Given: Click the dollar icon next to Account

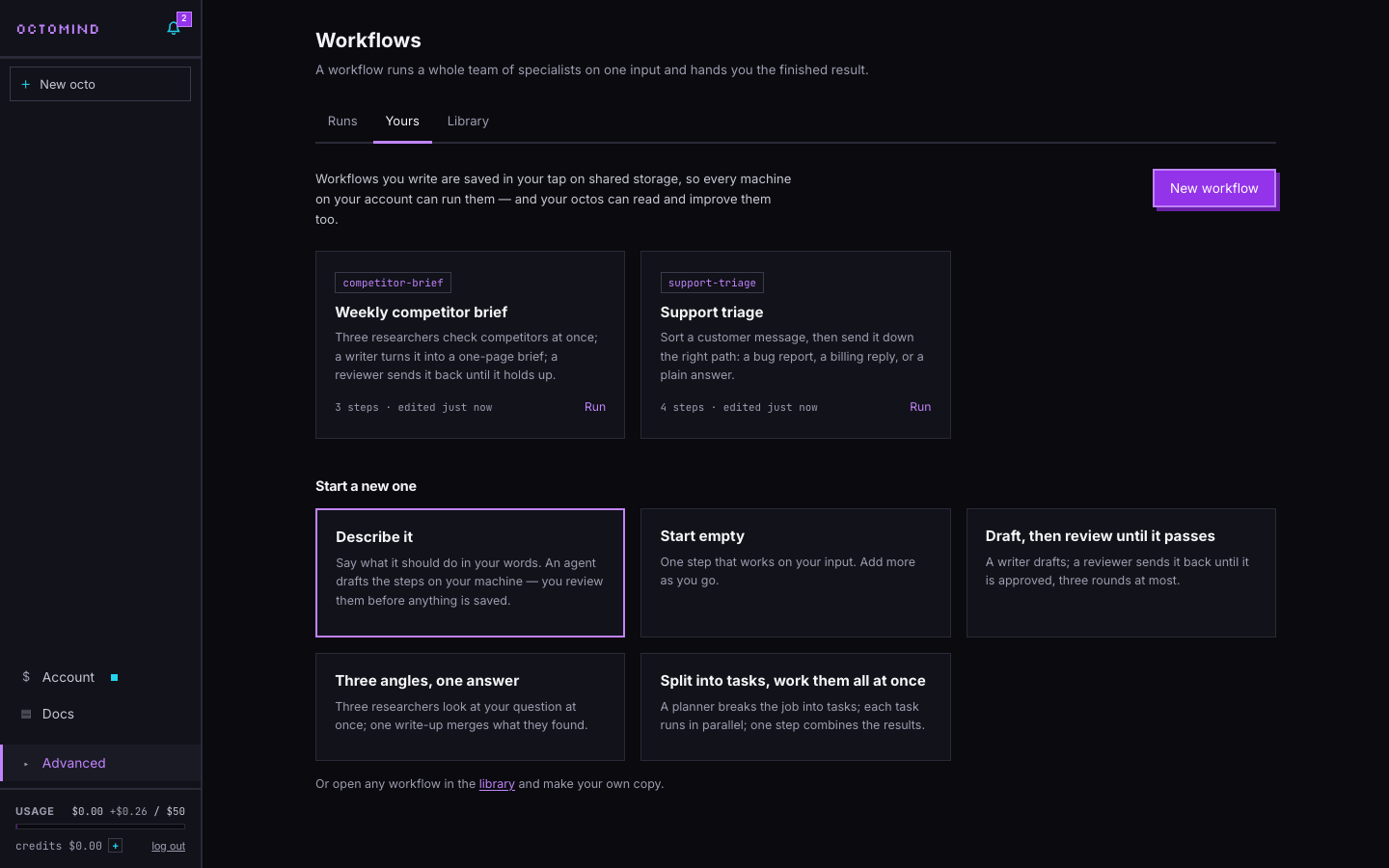Looking at the screenshot, I should (x=26, y=677).
